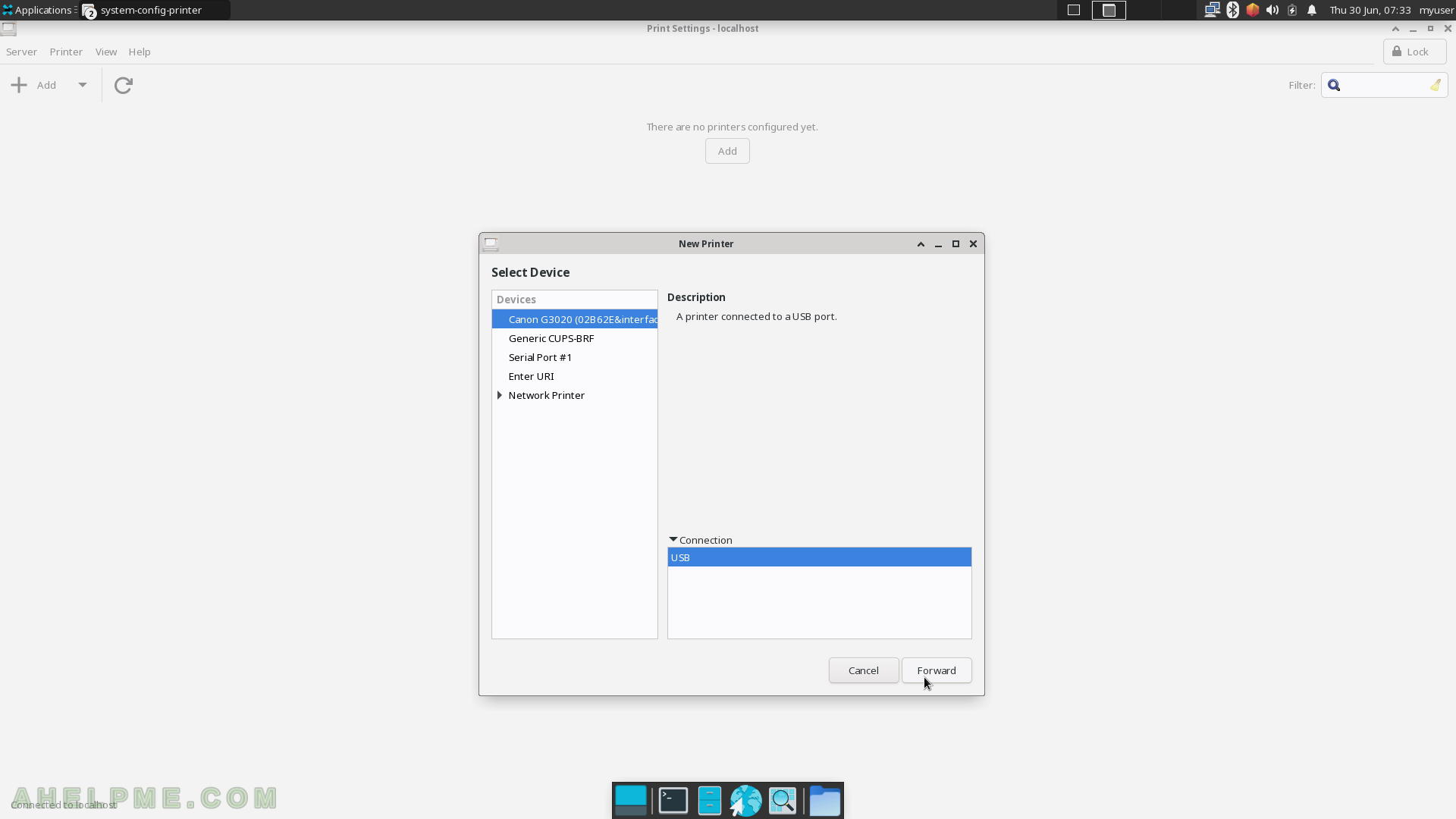Click the battery power tray icon
1456x819 pixels.
(x=1292, y=10)
